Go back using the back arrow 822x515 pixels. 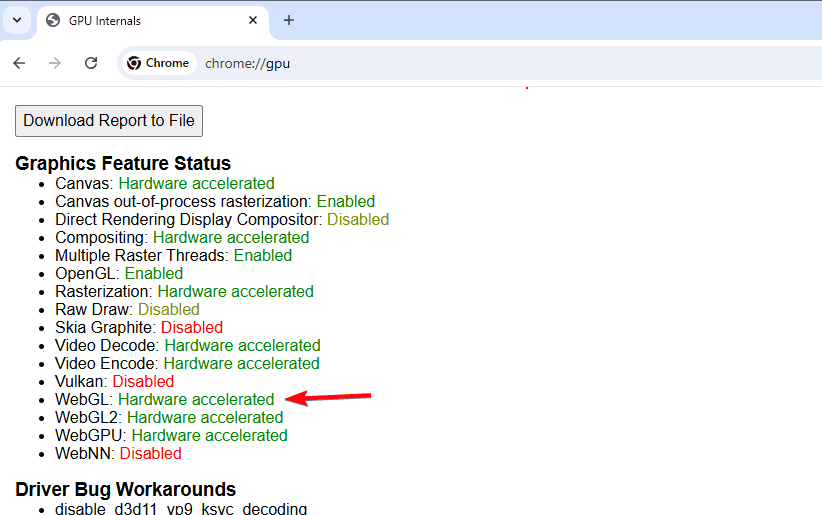click(19, 63)
